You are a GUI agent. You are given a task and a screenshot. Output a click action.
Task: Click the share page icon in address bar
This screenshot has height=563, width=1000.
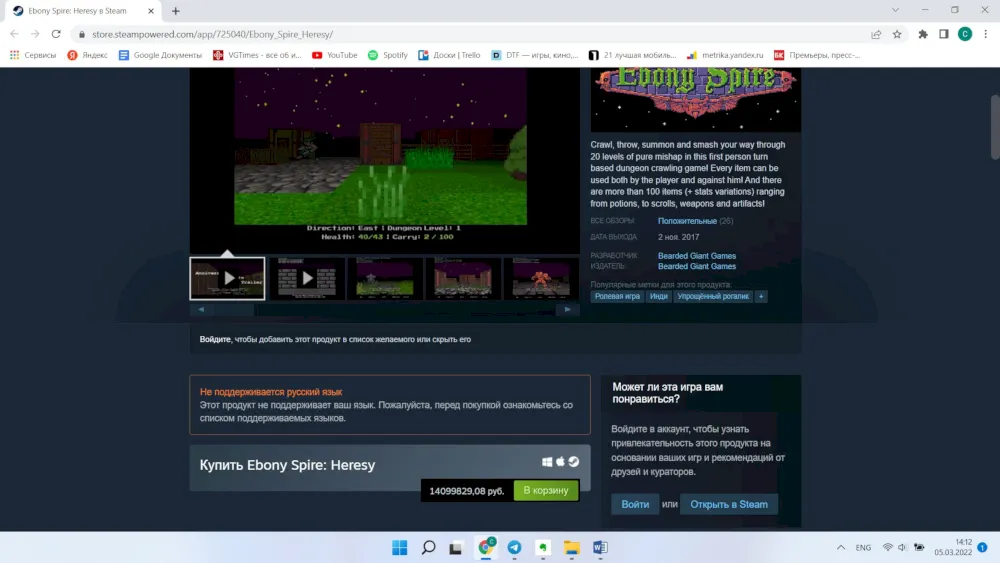(x=876, y=34)
